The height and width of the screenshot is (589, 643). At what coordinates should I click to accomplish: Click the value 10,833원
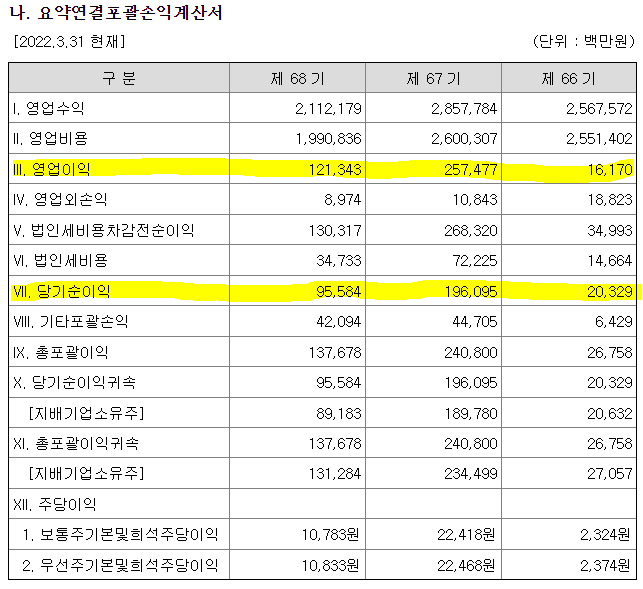(331, 566)
